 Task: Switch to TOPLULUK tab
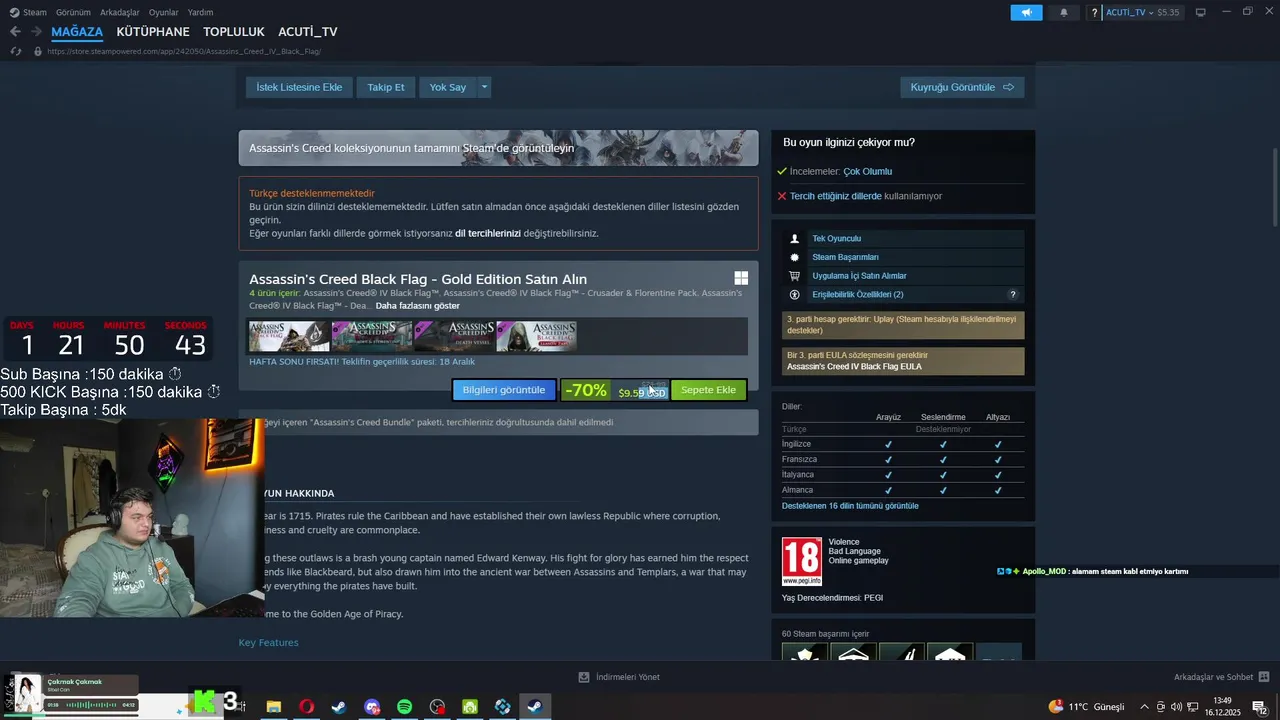point(234,32)
